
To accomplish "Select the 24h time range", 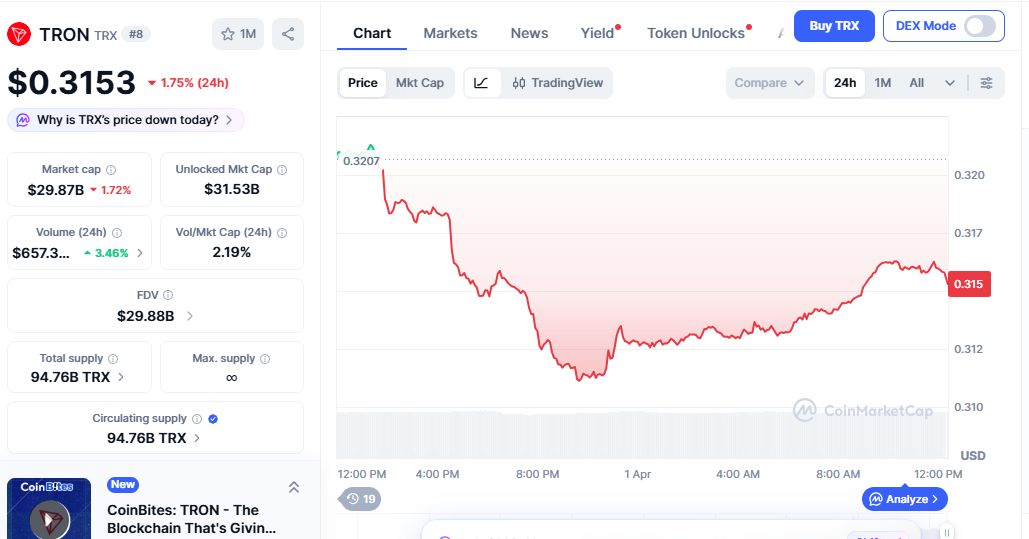I will (845, 83).
